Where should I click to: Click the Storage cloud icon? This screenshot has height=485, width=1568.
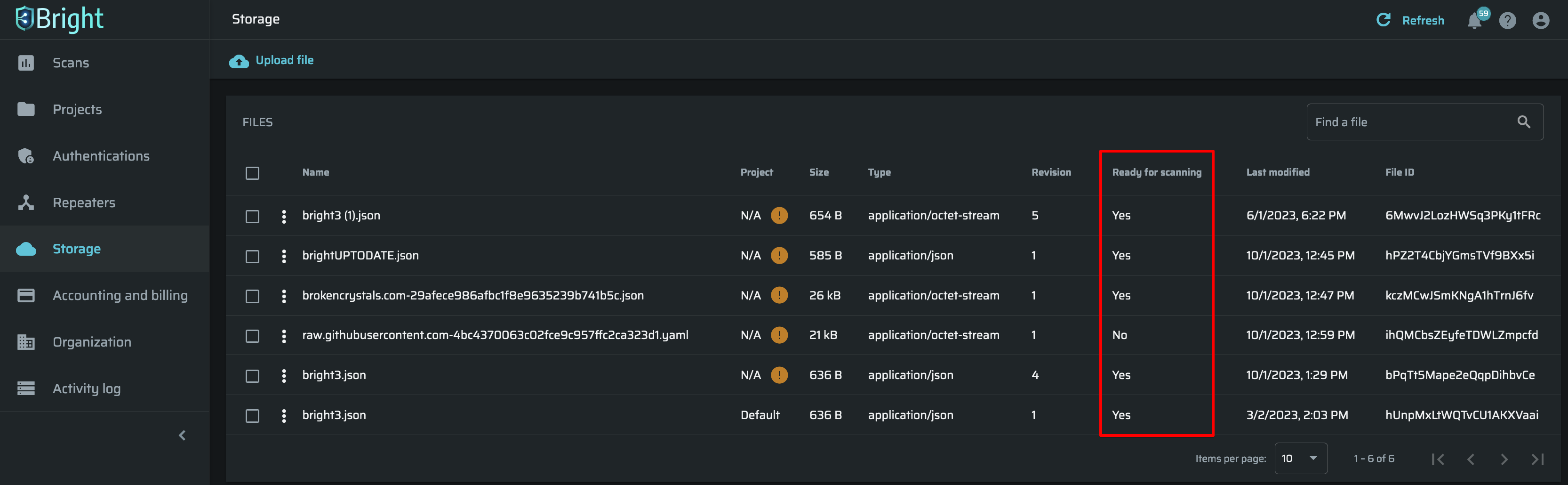coord(26,249)
